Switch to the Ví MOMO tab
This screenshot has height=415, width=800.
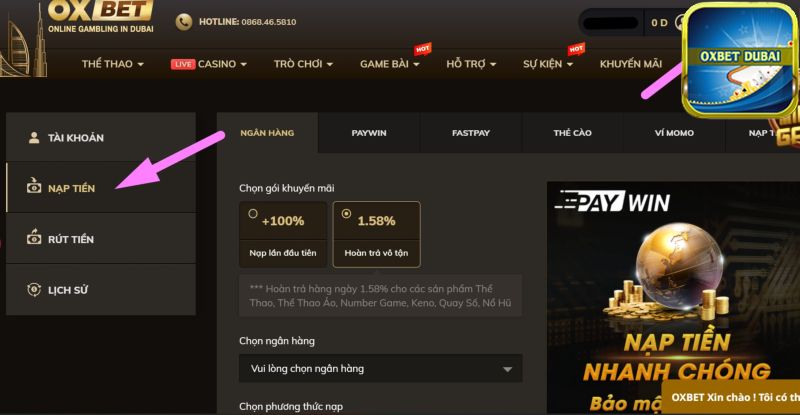pos(674,133)
